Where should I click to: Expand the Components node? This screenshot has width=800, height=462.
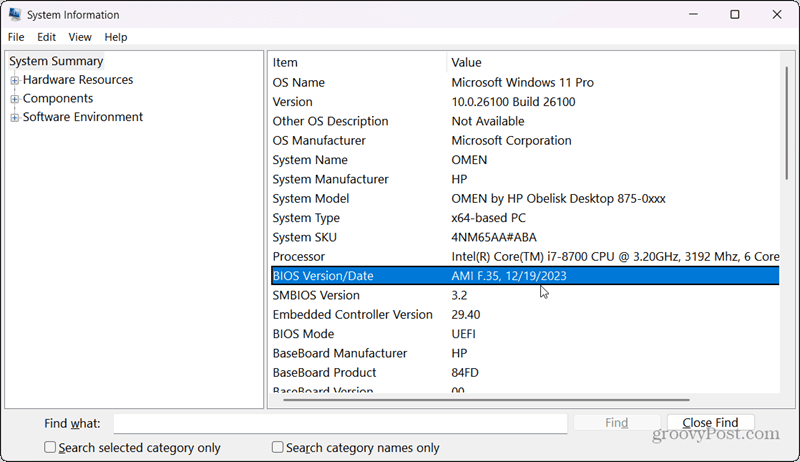point(15,98)
